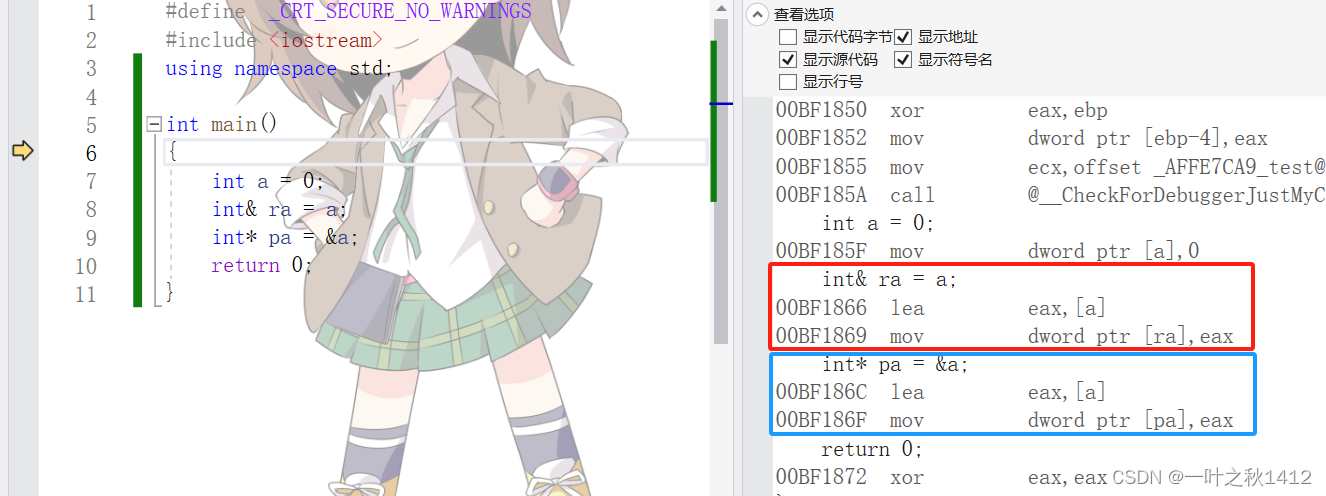The width and height of the screenshot is (1326, 496).
Task: Click line number 3 in the gutter
Action: tap(91, 69)
